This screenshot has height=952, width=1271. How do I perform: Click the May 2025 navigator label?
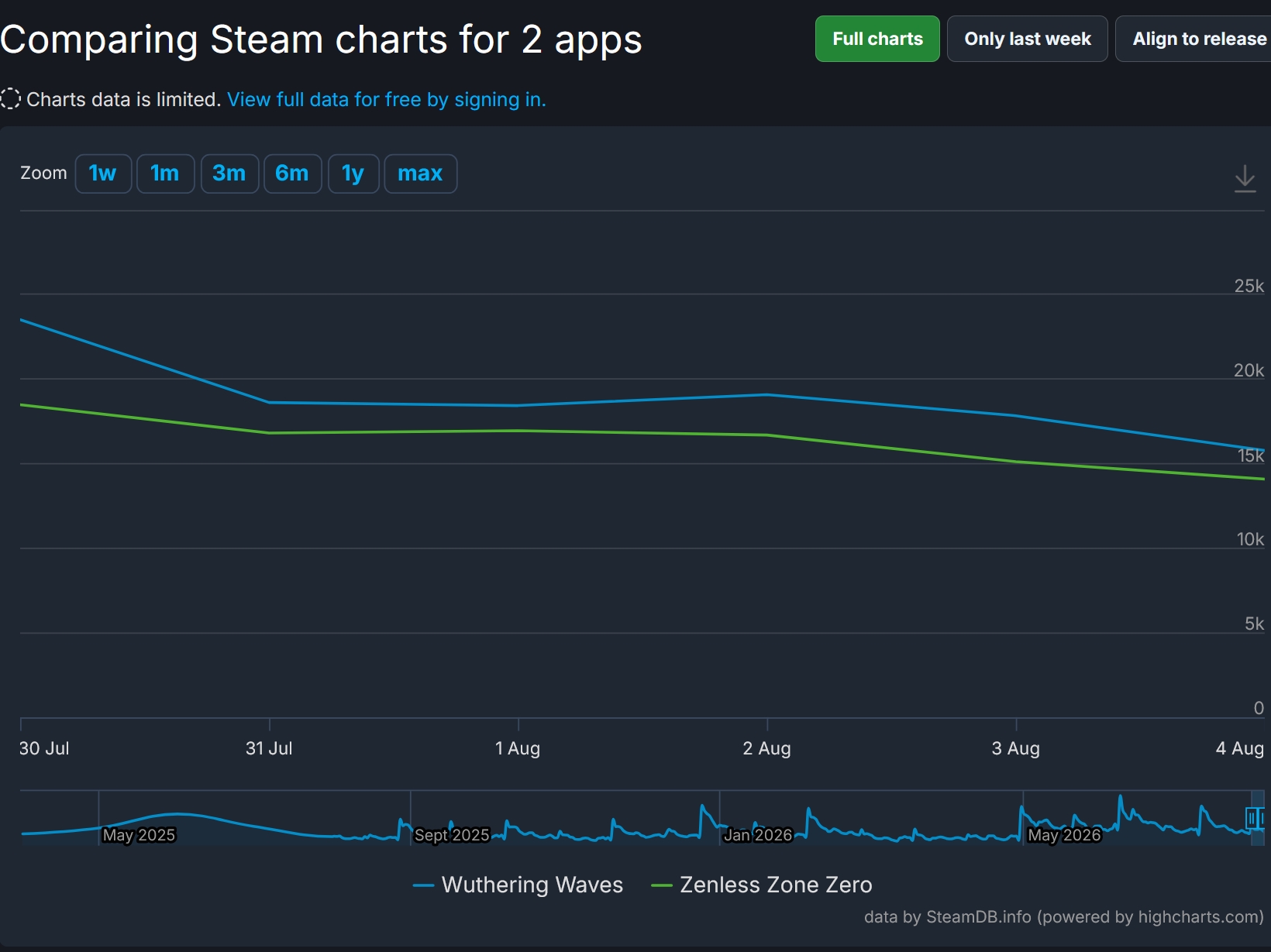[x=139, y=835]
